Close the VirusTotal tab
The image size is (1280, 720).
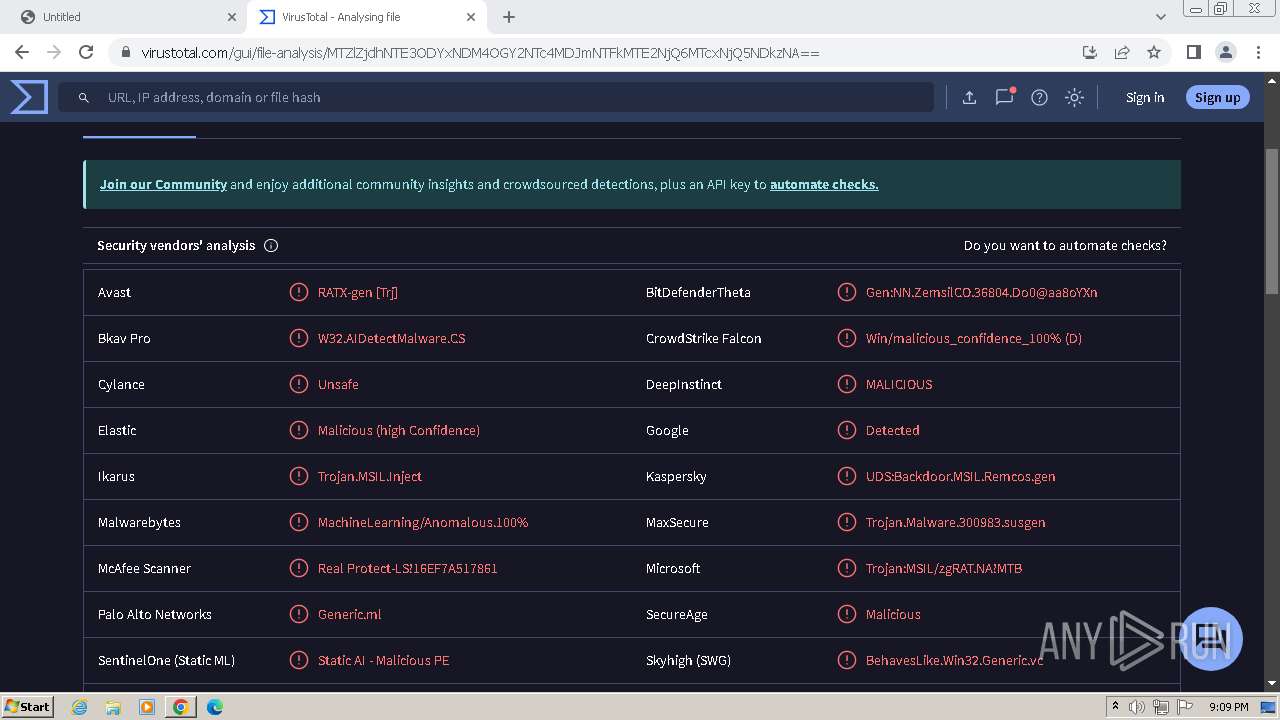pos(472,17)
